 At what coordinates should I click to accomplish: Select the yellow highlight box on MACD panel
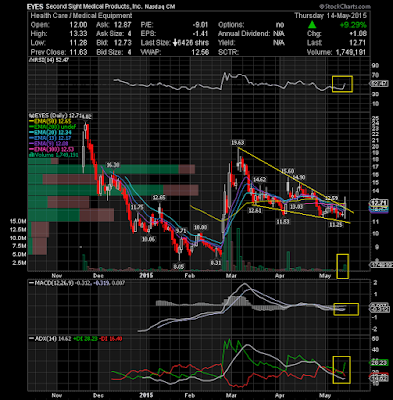tap(346, 309)
